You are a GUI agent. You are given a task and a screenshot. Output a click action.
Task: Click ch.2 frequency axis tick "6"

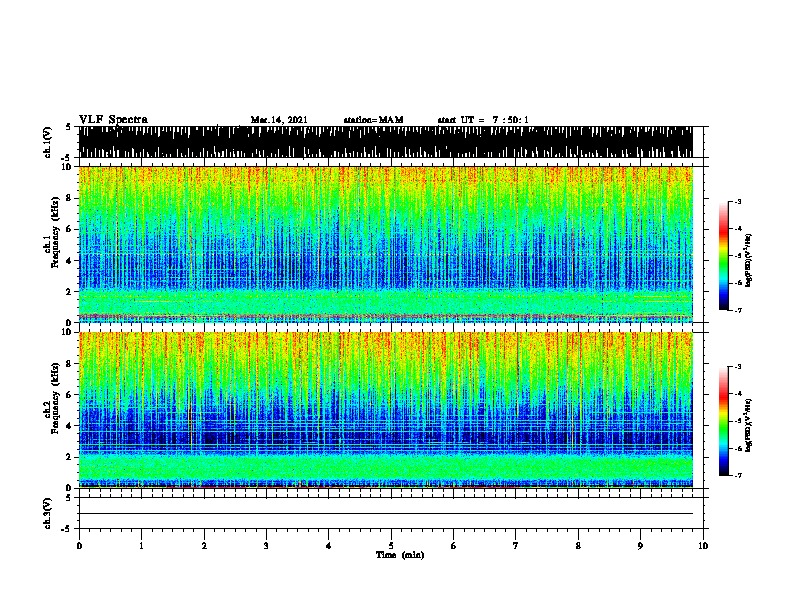click(70, 395)
